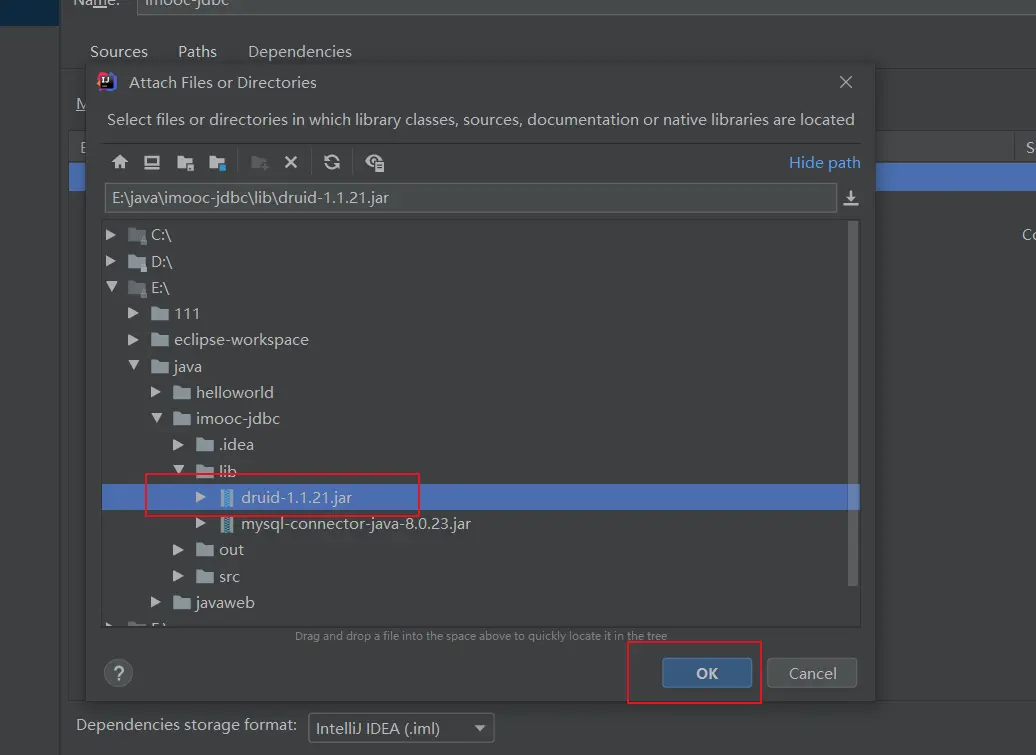
Task: Select mysql-connector-java-8.0.23.jar file
Action: click(355, 523)
